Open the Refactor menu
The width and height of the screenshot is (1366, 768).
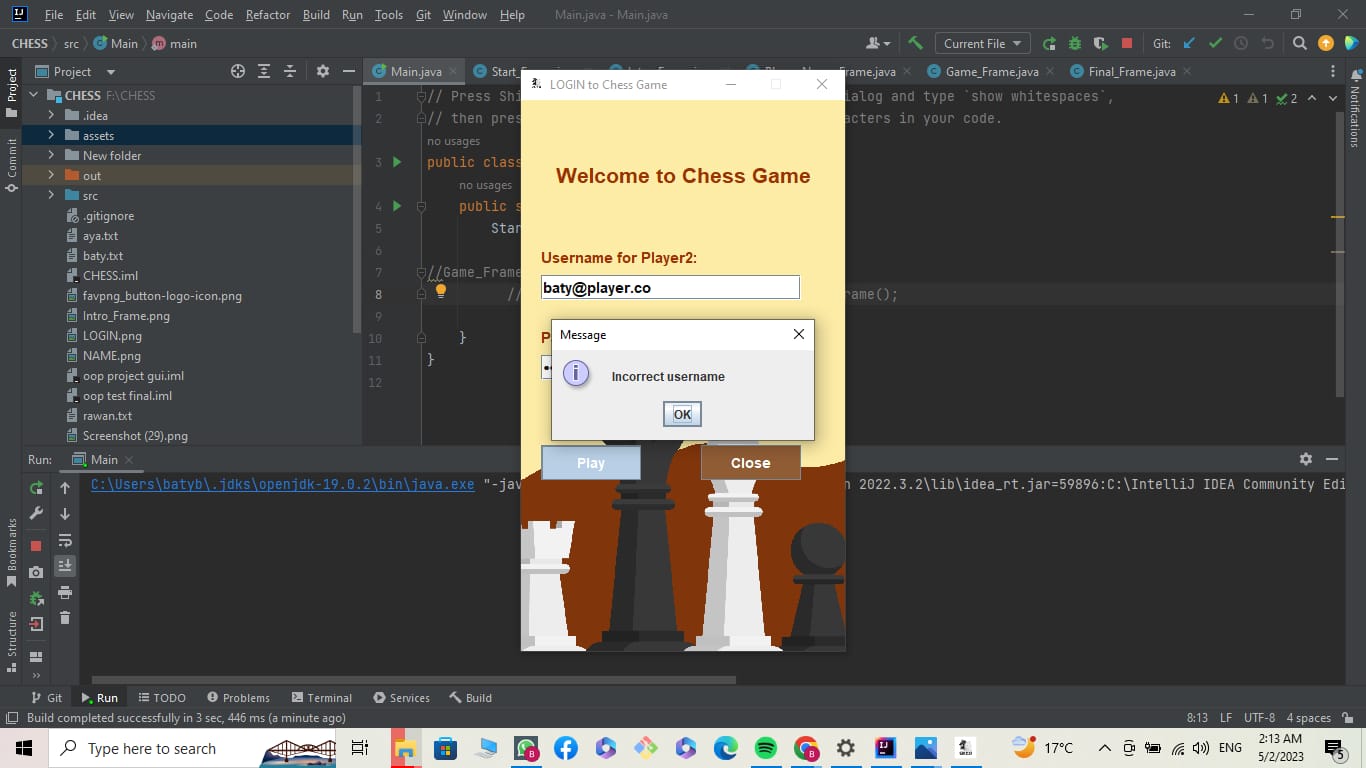coord(267,15)
